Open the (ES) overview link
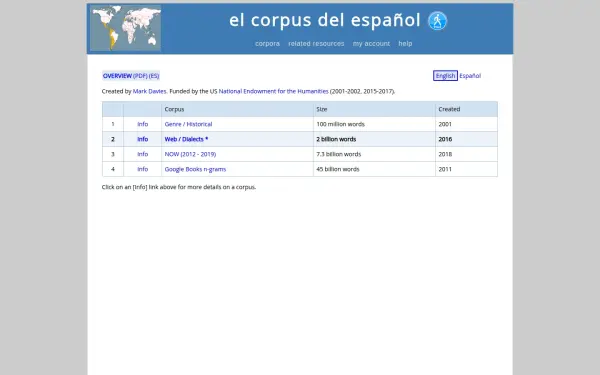Screen dimensions: 600x375 (x=154, y=76)
